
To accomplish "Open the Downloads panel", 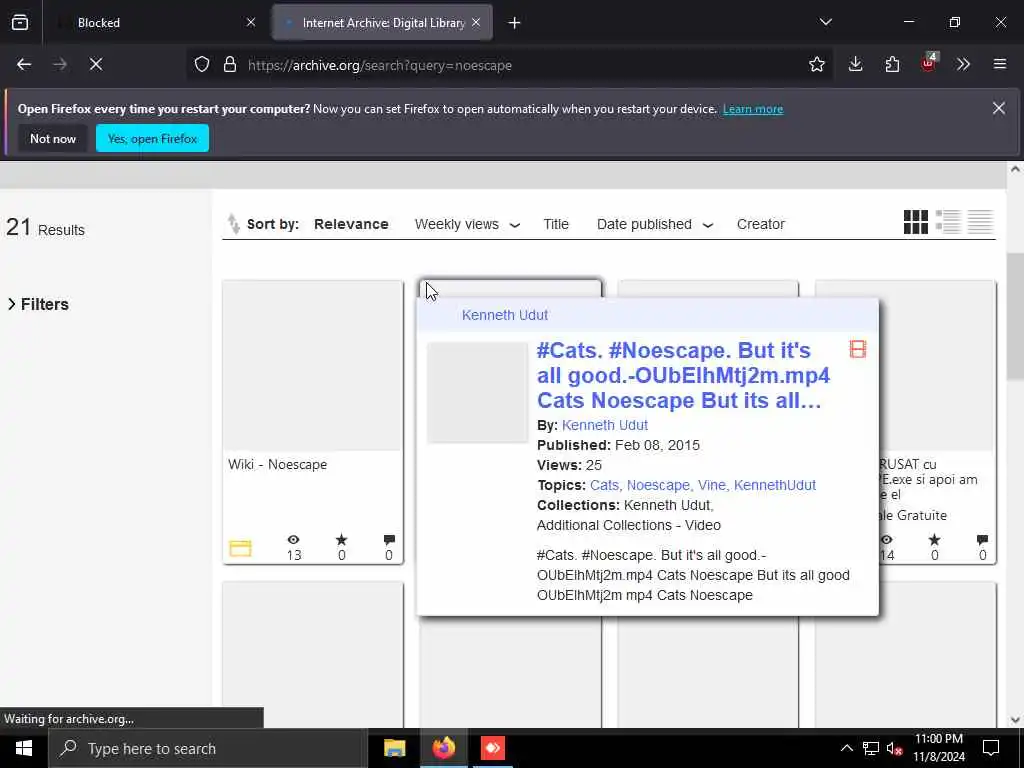I will click(856, 65).
